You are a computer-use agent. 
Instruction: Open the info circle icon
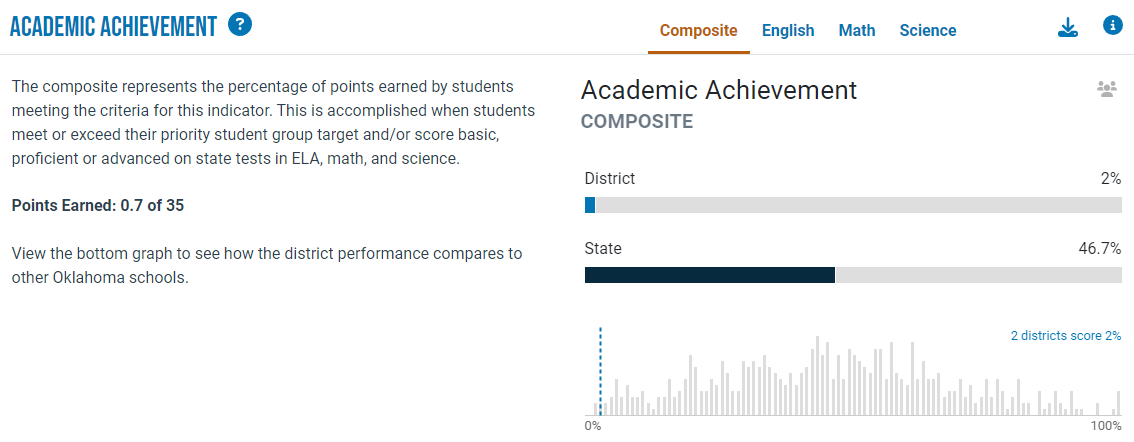[x=1112, y=26]
